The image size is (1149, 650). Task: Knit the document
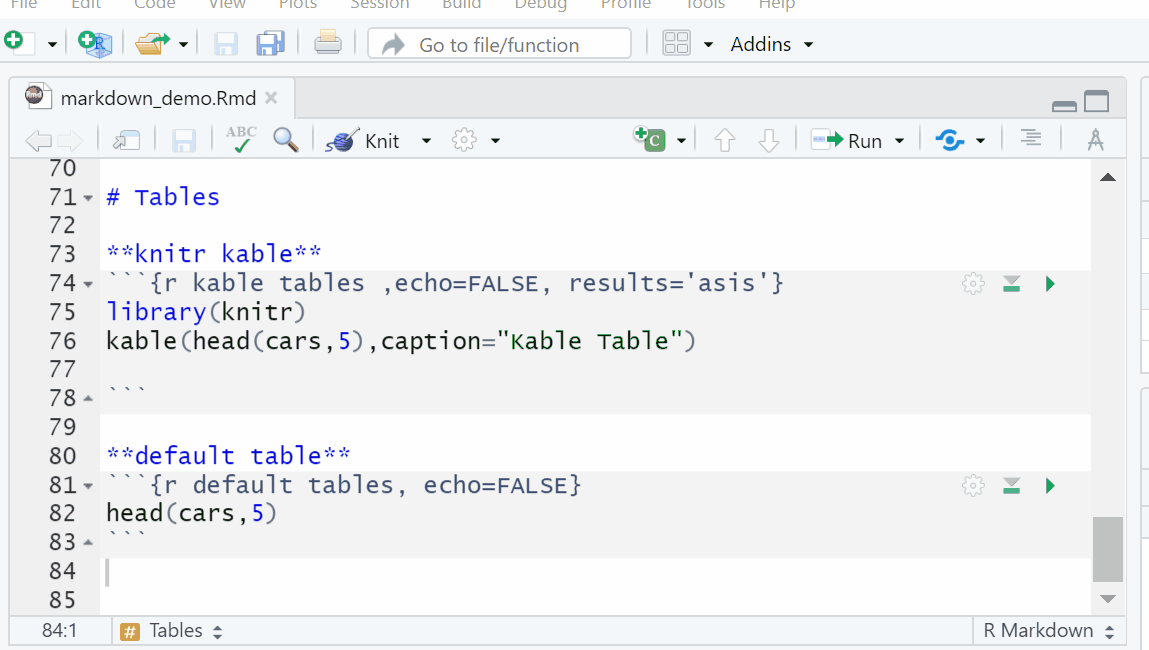(x=369, y=140)
